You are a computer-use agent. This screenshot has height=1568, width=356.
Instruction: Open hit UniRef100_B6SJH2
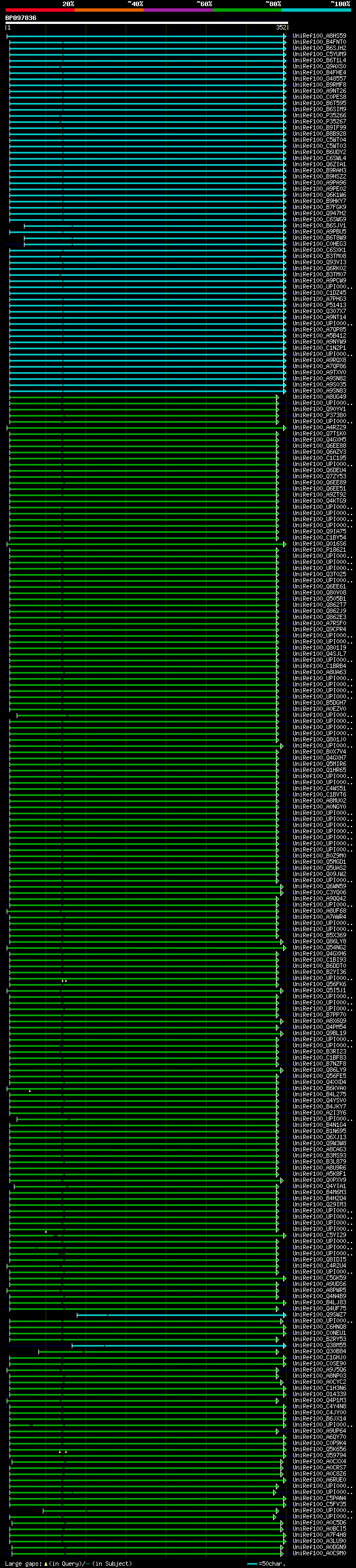tap(319, 48)
